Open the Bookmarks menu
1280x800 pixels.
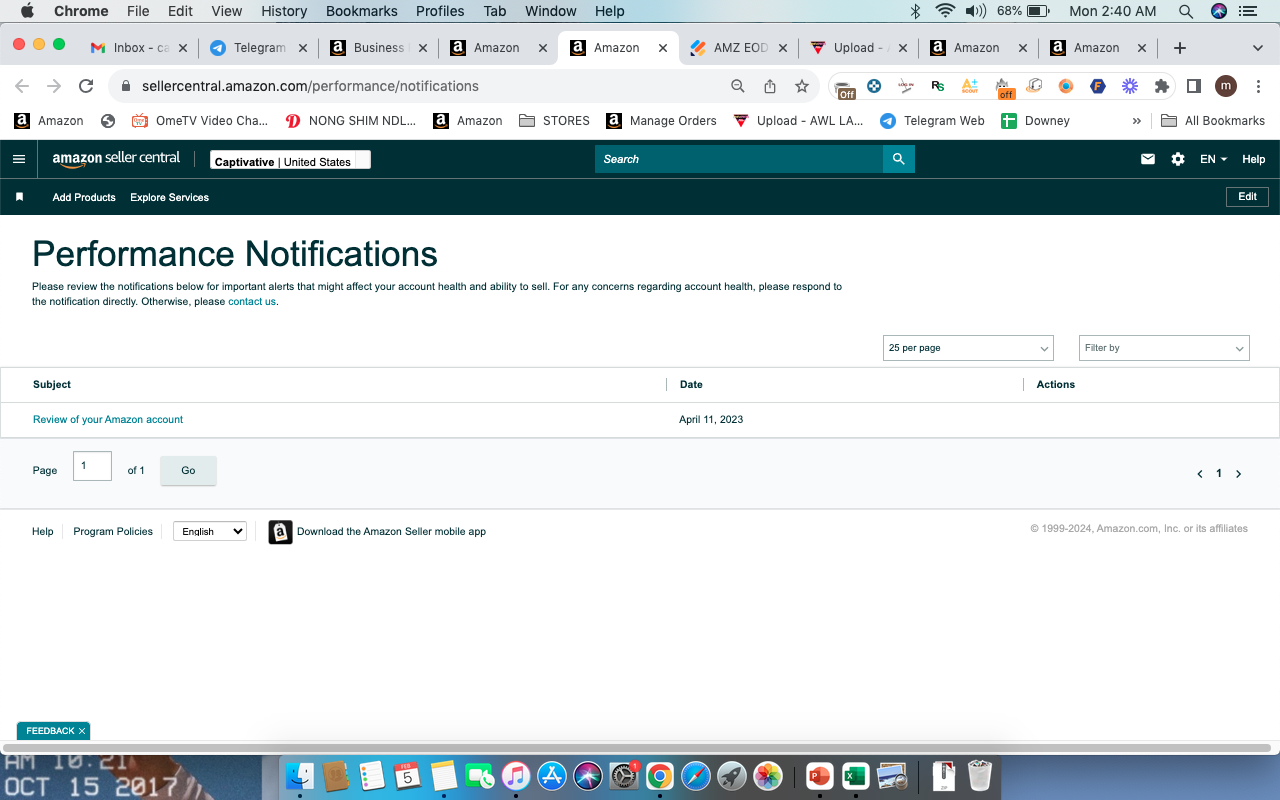pyautogui.click(x=362, y=11)
